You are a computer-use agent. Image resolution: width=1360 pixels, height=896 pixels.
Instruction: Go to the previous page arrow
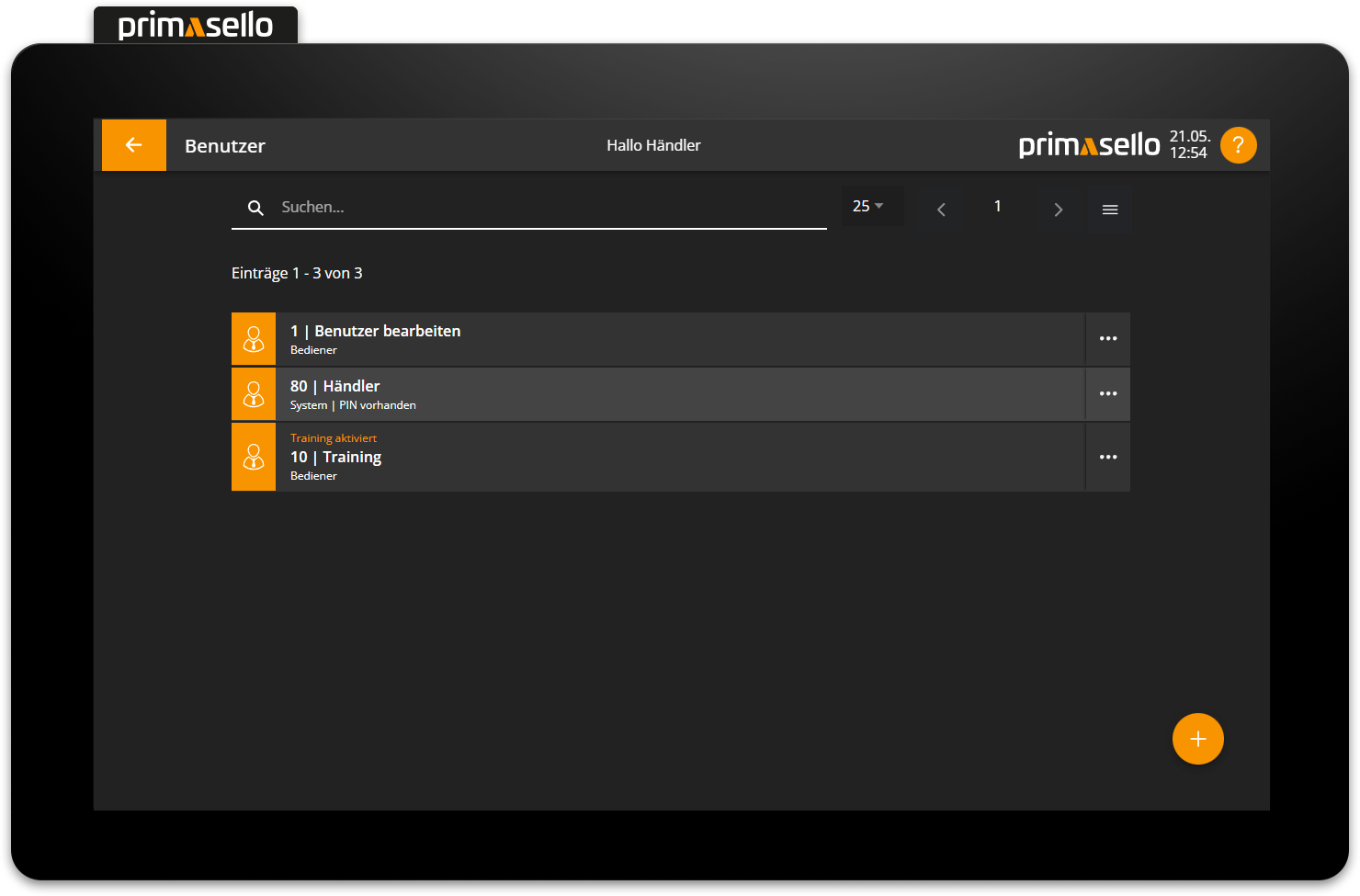pos(941,210)
